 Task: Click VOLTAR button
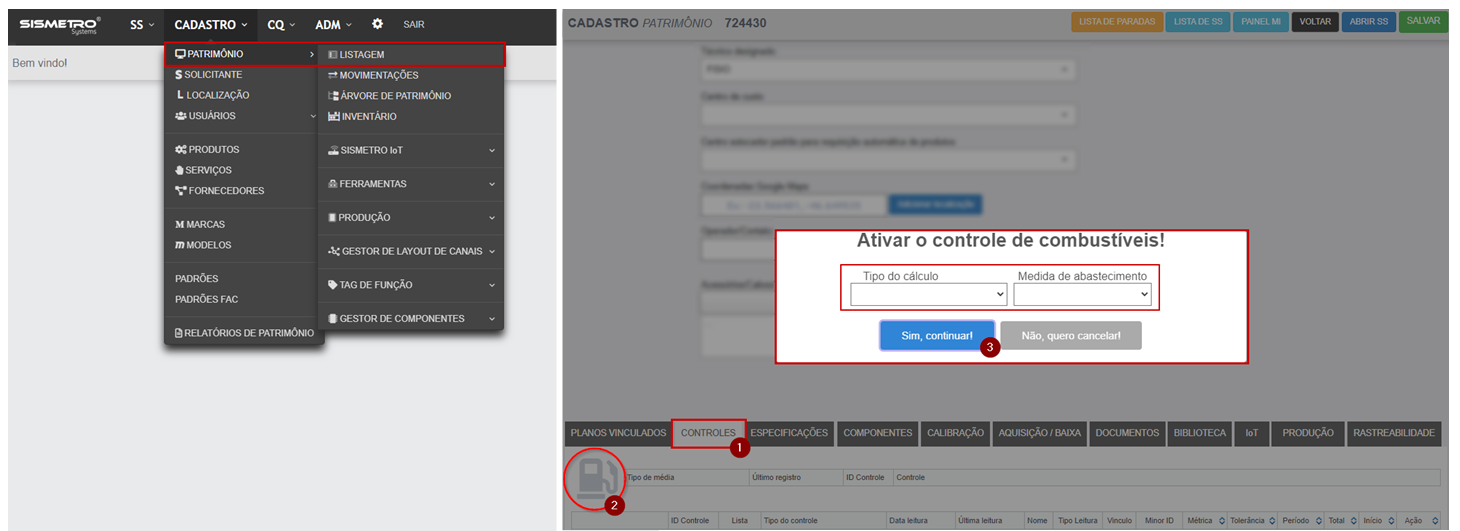click(1315, 21)
